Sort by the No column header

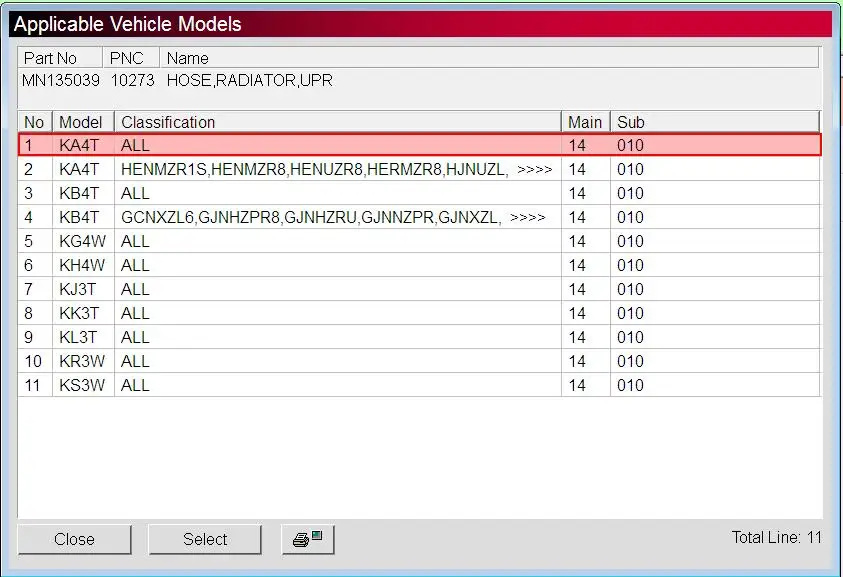click(x=34, y=122)
